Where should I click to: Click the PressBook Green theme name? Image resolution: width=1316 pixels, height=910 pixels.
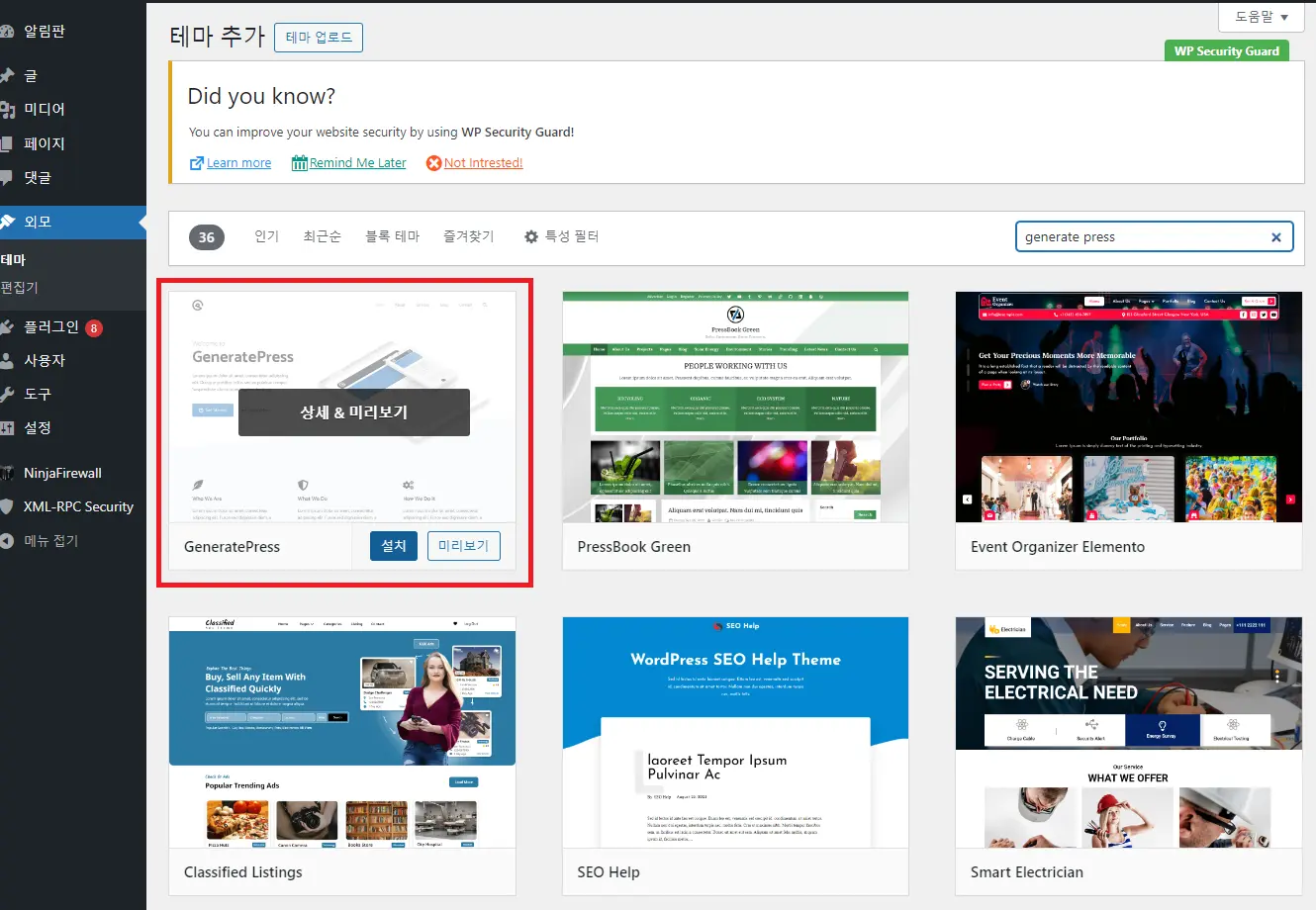click(x=634, y=547)
